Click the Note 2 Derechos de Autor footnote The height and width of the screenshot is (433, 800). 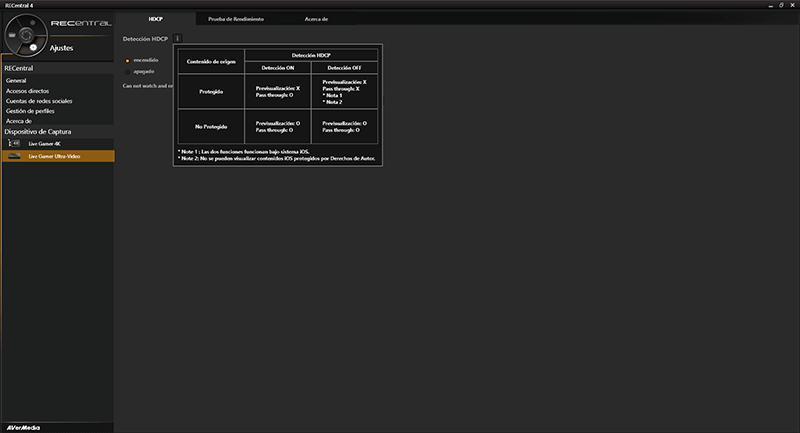click(x=277, y=159)
